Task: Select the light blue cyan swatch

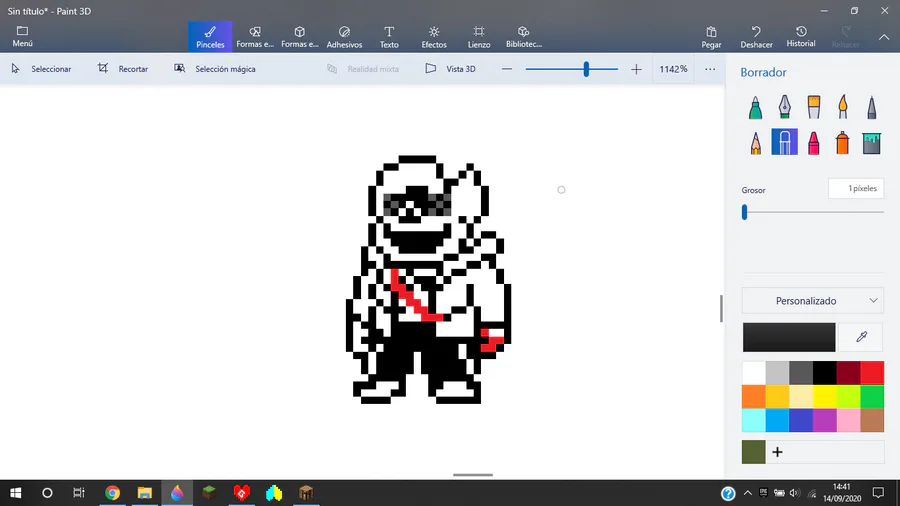Action: point(754,420)
